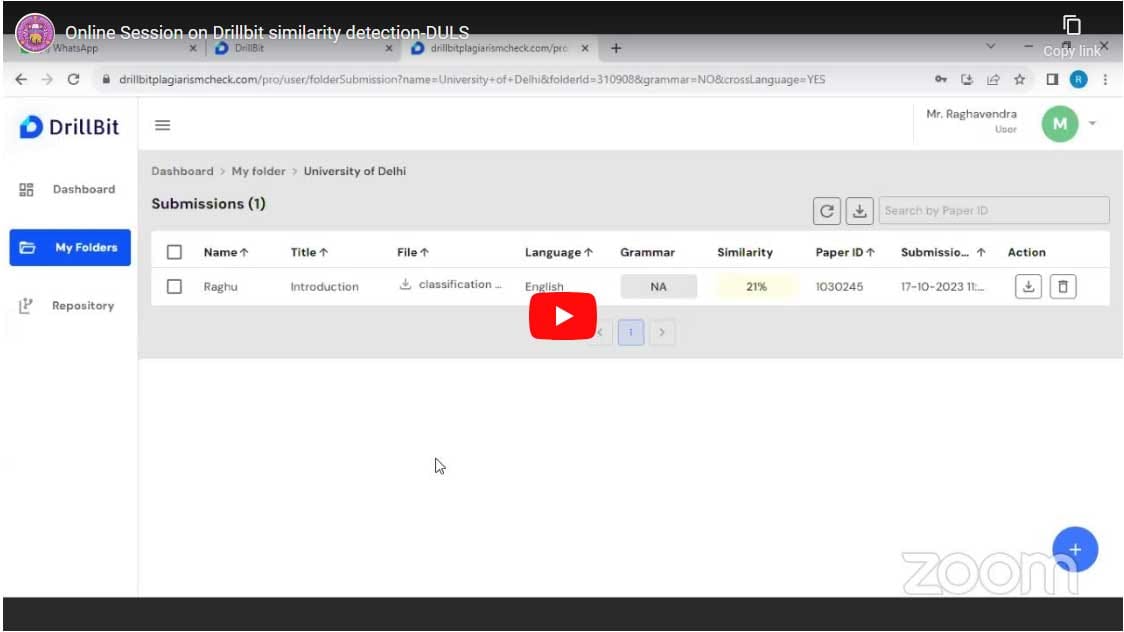Refresh the submissions list

tap(828, 210)
